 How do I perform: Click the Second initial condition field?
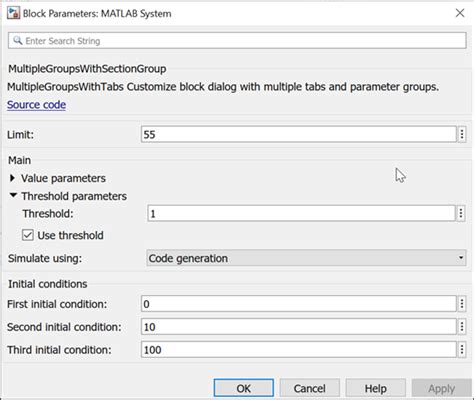tap(299, 327)
